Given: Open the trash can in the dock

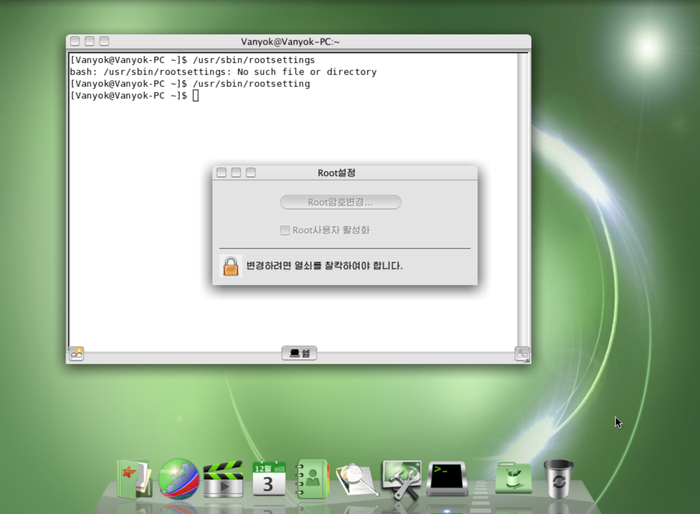Looking at the screenshot, I should click(x=557, y=479).
